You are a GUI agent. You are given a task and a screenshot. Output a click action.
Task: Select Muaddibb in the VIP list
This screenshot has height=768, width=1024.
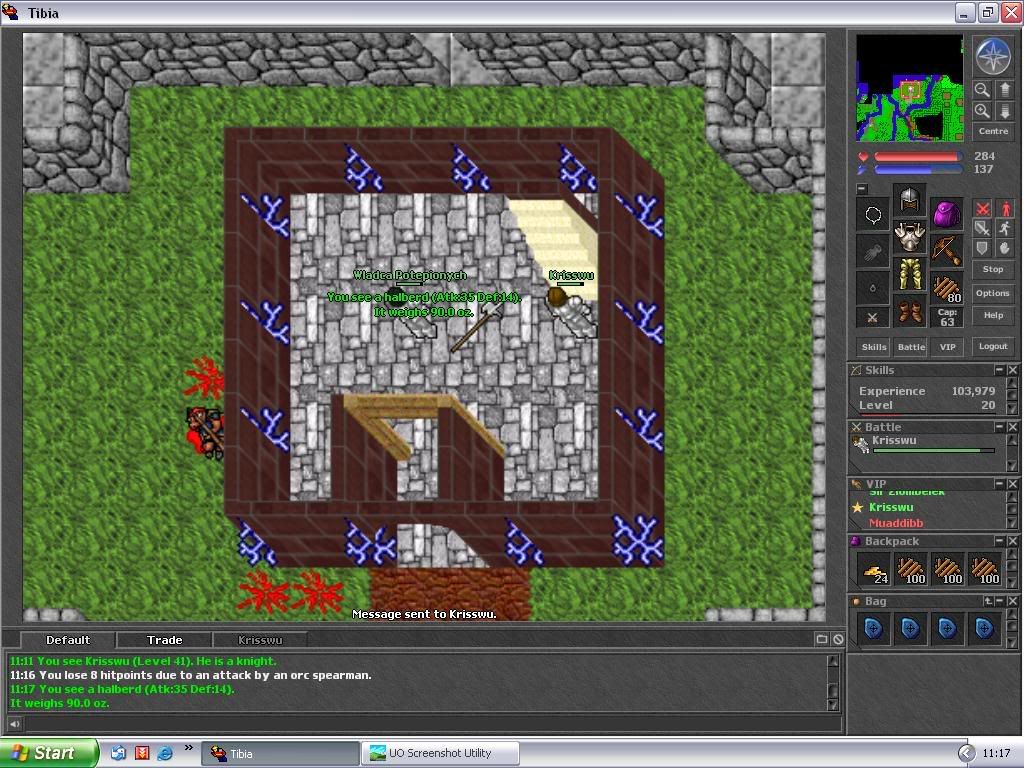(896, 523)
